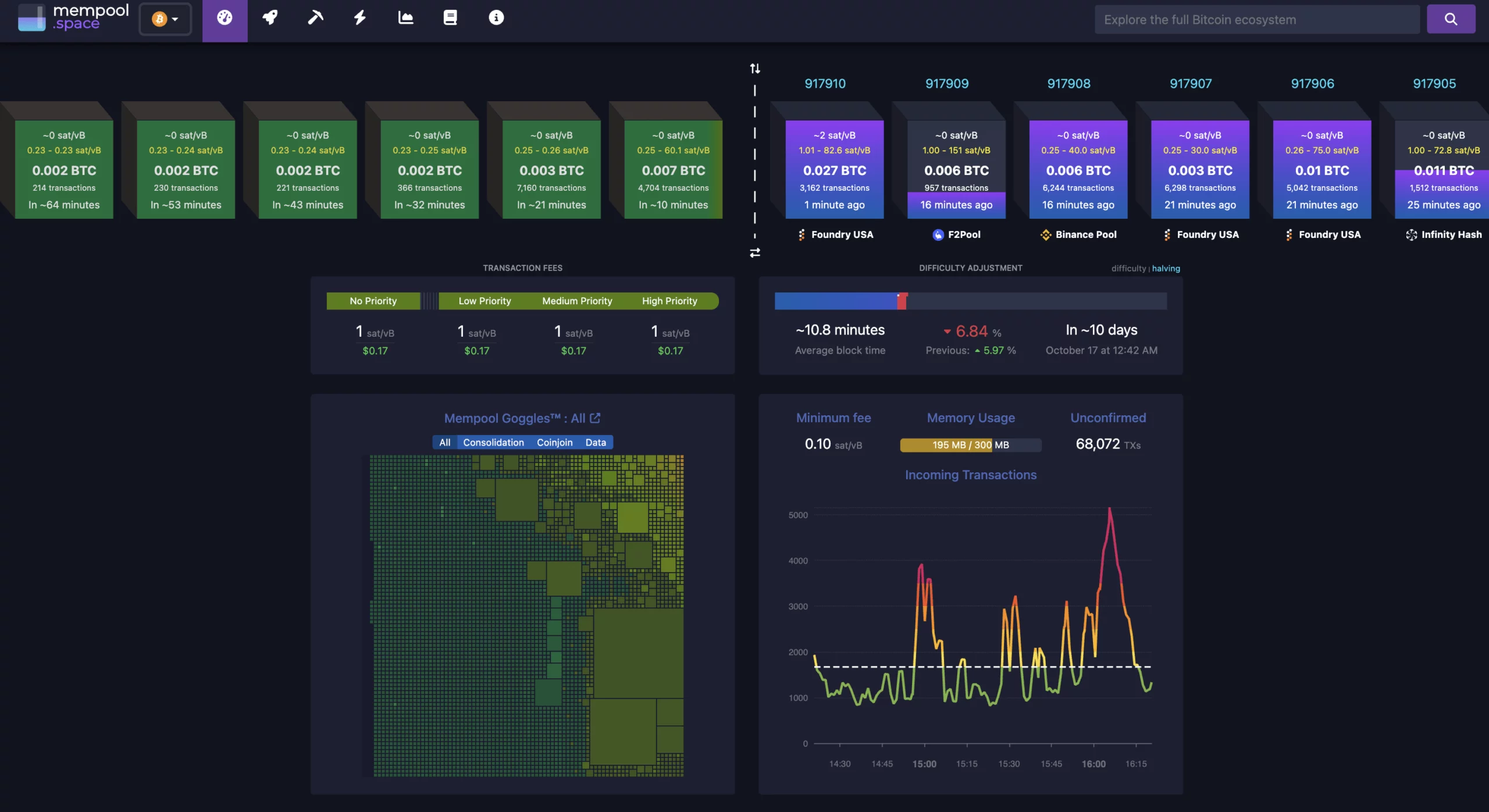Open the dashboard gauge icon

225,18
